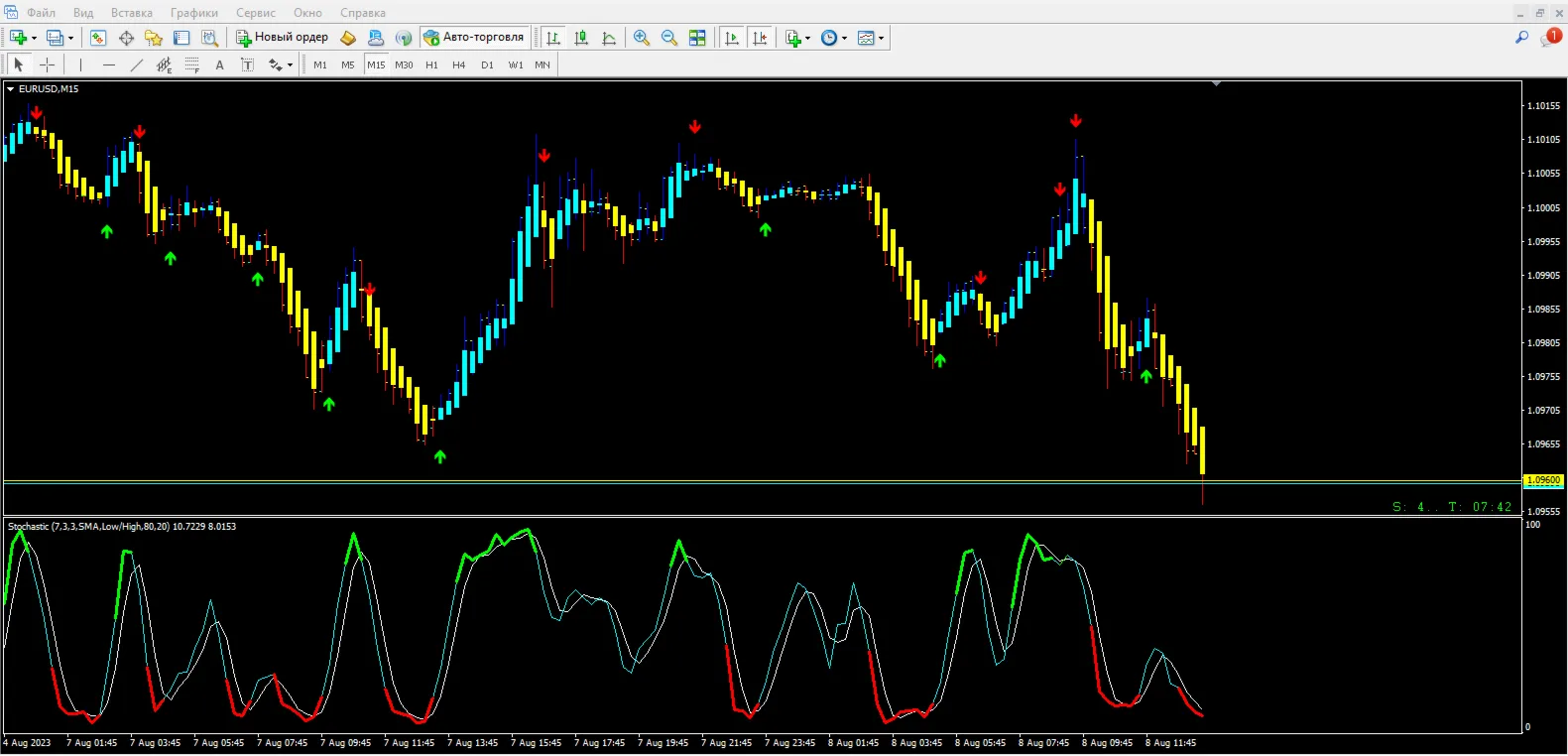1568x756 pixels.
Task: Click the Zoom Out magnifier icon
Action: pyautogui.click(x=669, y=38)
